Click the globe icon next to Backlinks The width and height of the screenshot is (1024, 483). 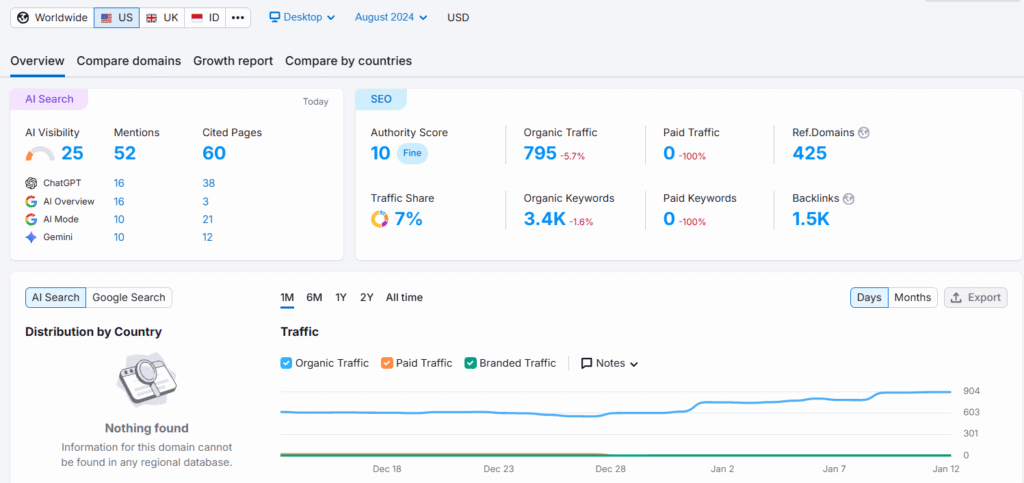click(849, 198)
